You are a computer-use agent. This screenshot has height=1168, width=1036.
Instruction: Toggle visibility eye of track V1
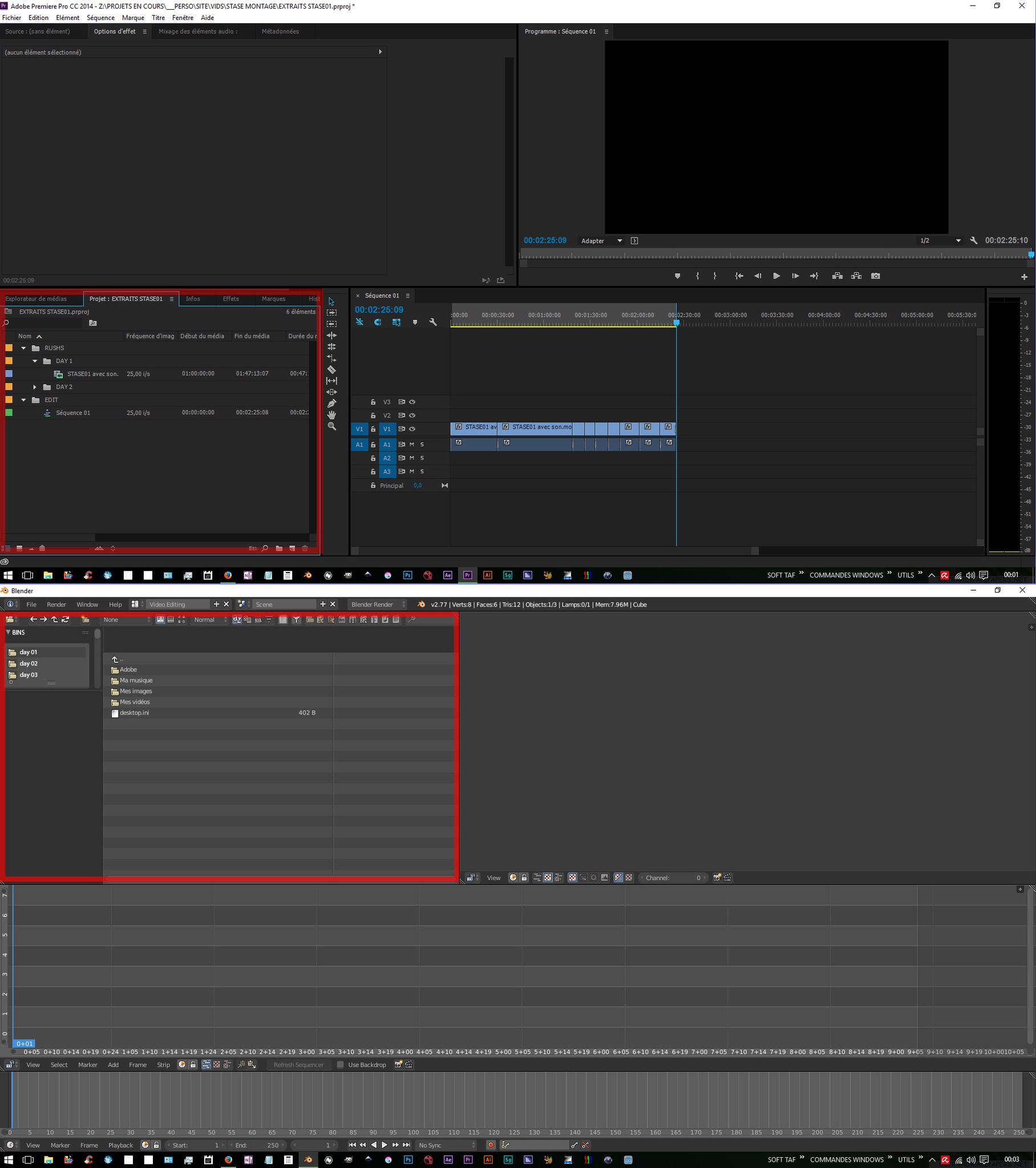(412, 429)
